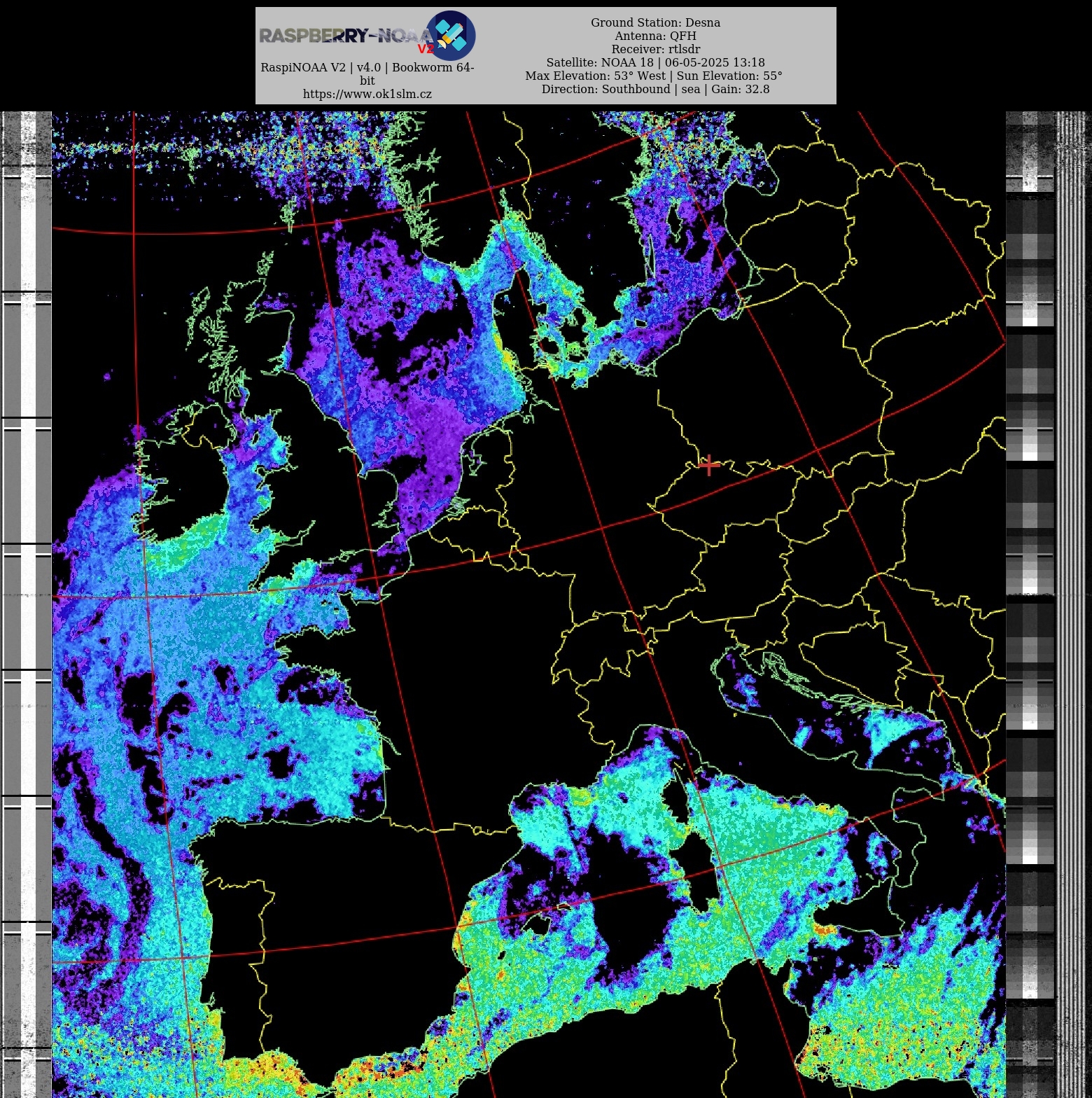The height and width of the screenshot is (1098, 1092).
Task: Select 'RaspiNOAA V2 | v4.0 | Bookworm 64-' text
Action: click(367, 67)
